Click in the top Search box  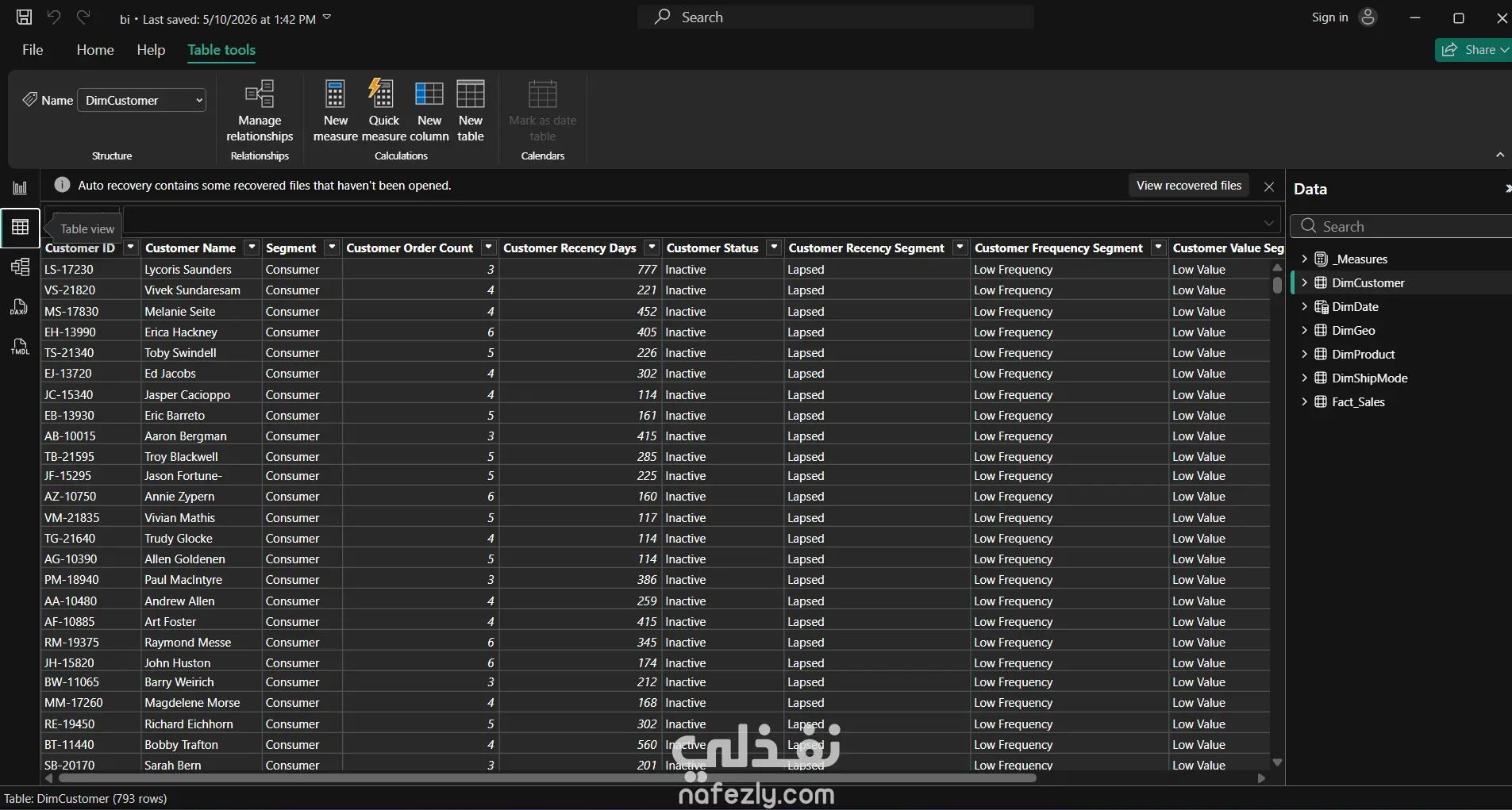[x=836, y=17]
